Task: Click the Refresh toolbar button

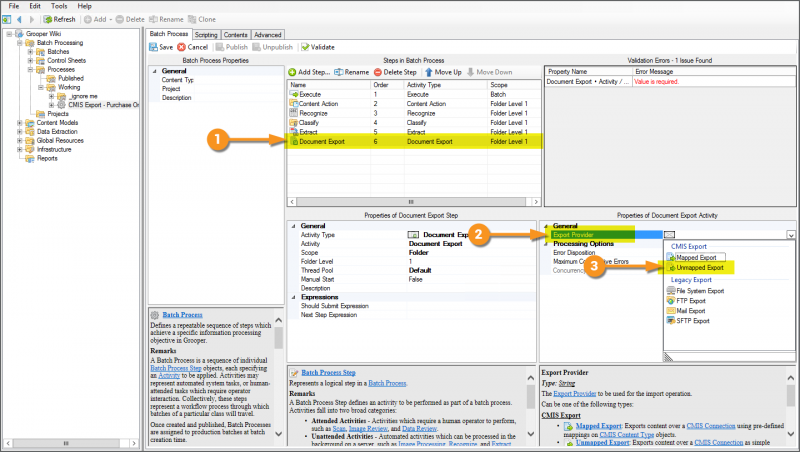Action: pyautogui.click(x=59, y=19)
